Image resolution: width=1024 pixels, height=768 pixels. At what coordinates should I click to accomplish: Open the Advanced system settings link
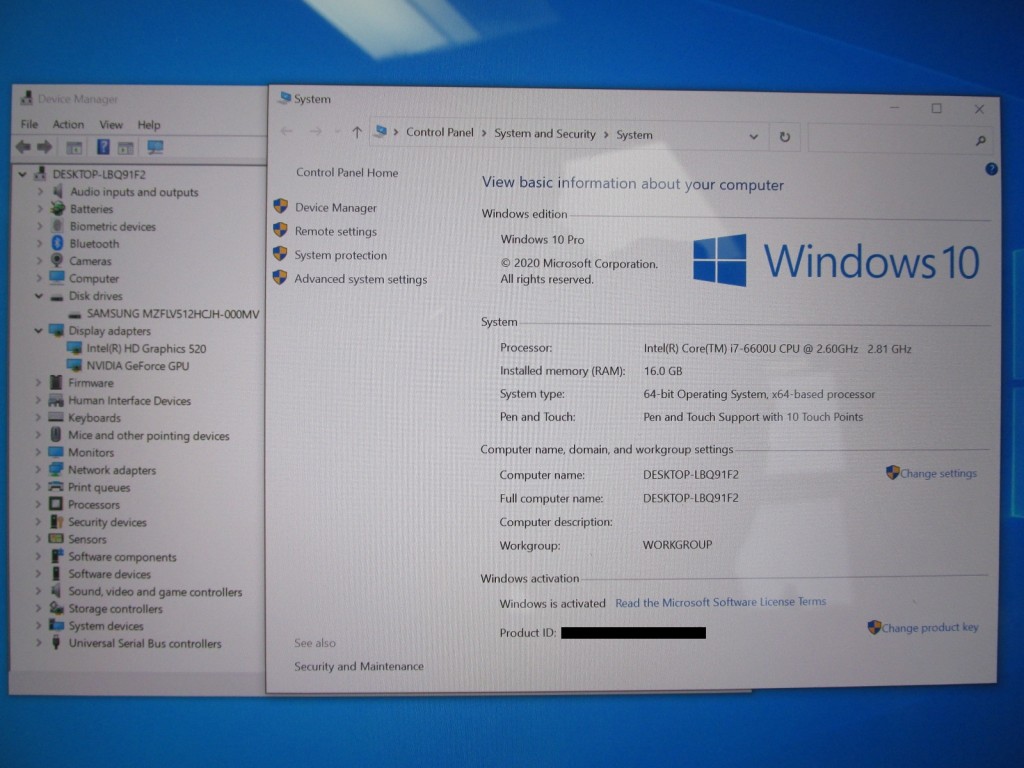pos(360,279)
